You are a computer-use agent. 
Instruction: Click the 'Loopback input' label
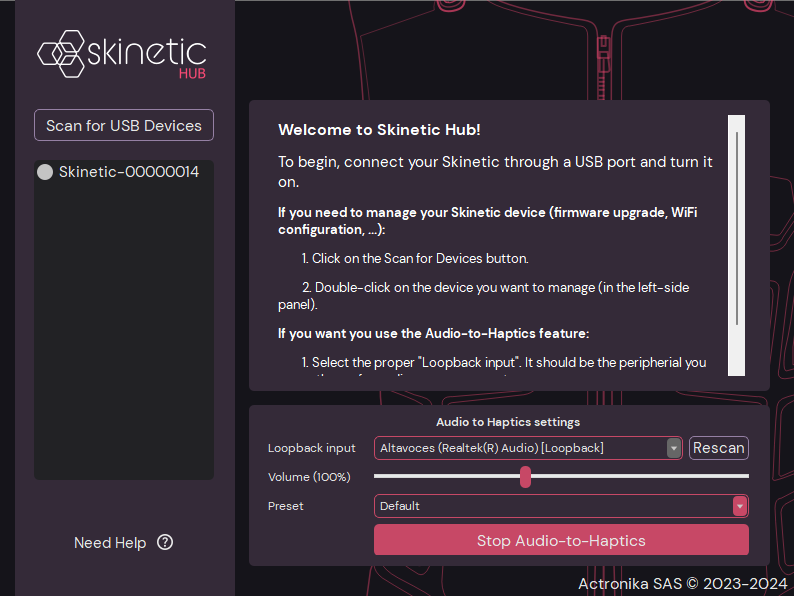311,448
